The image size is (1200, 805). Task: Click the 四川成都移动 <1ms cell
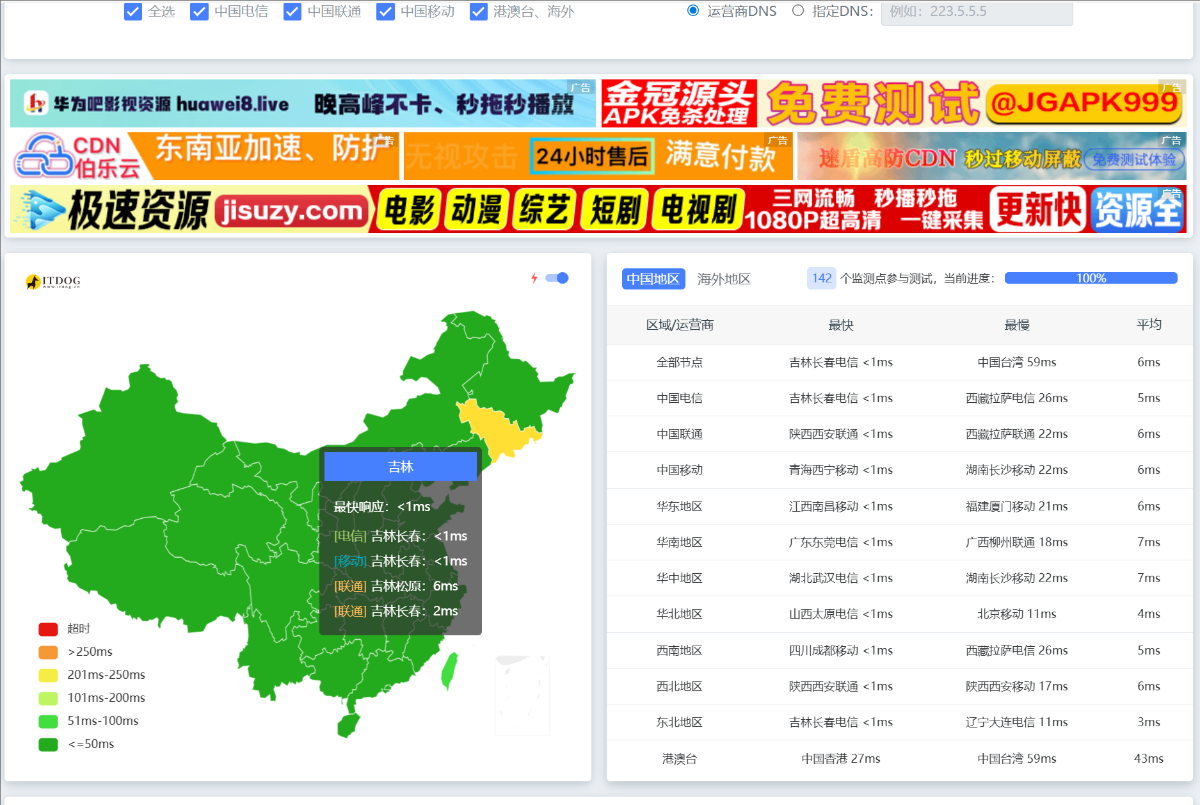coord(841,650)
